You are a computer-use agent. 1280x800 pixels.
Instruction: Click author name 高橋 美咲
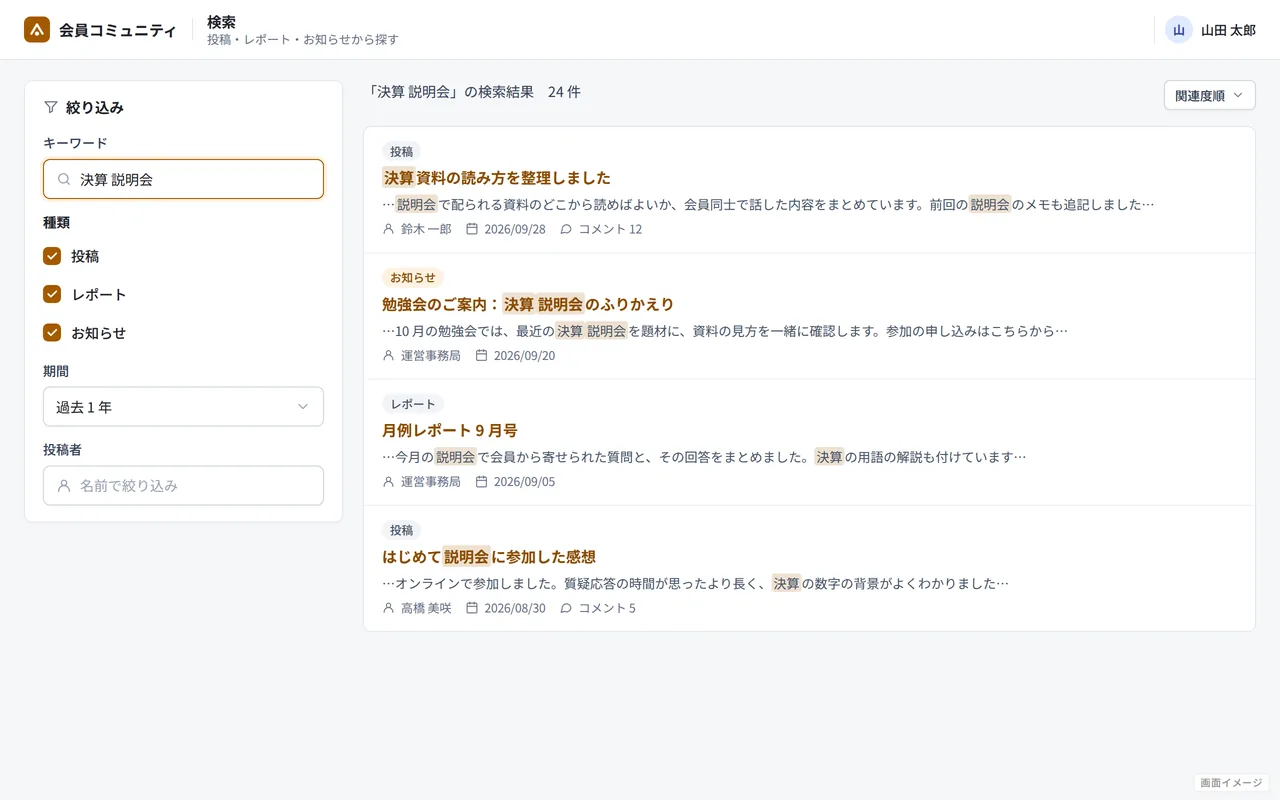pos(426,608)
